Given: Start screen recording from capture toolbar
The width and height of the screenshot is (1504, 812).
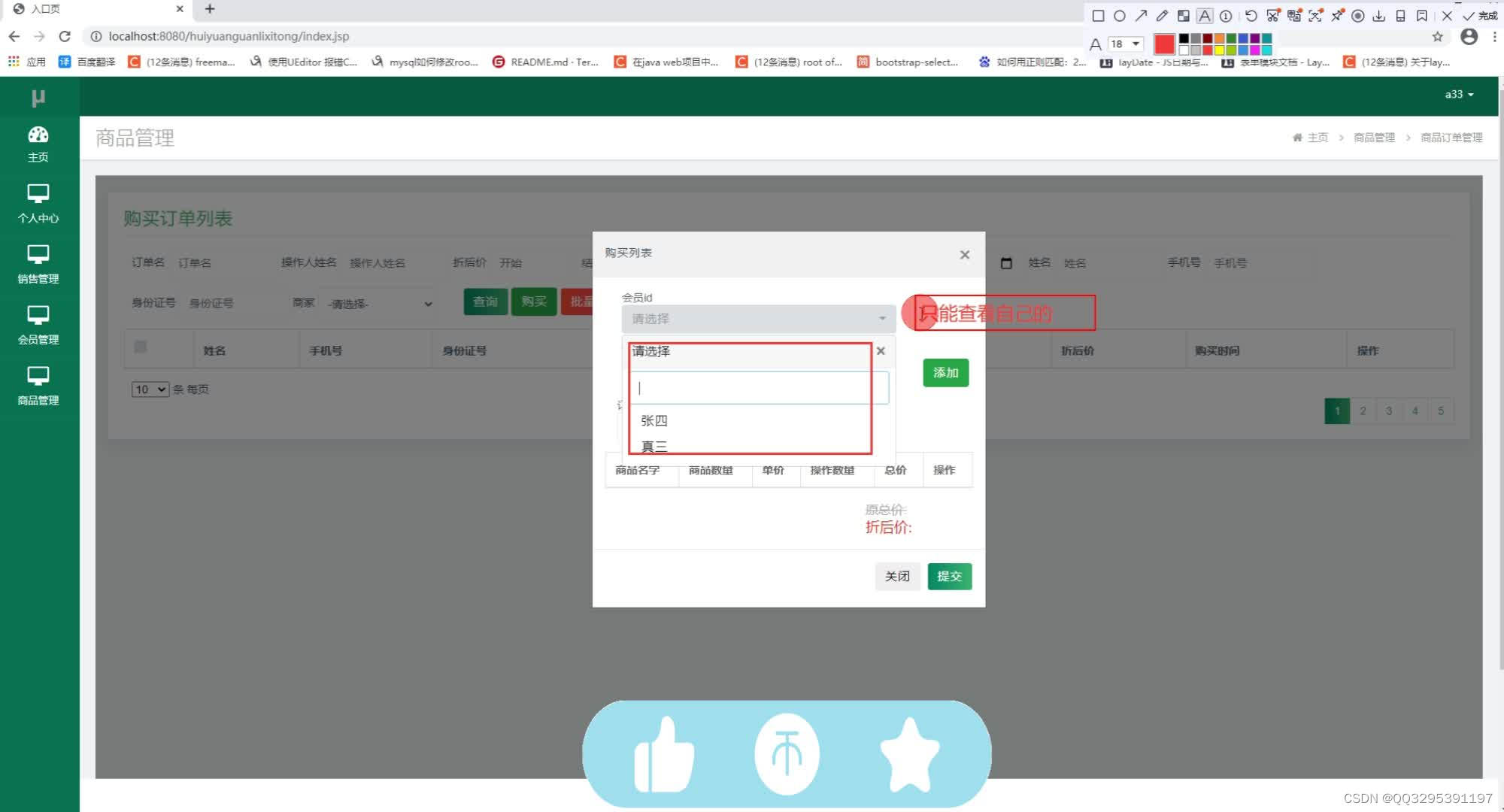Looking at the screenshot, I should pyautogui.click(x=1358, y=16).
